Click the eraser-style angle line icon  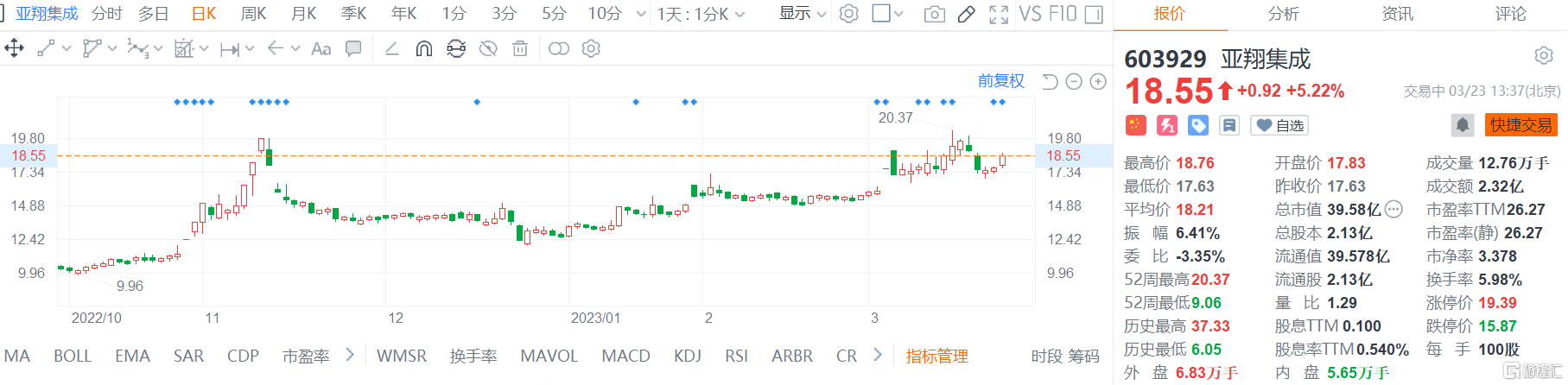pos(391,48)
